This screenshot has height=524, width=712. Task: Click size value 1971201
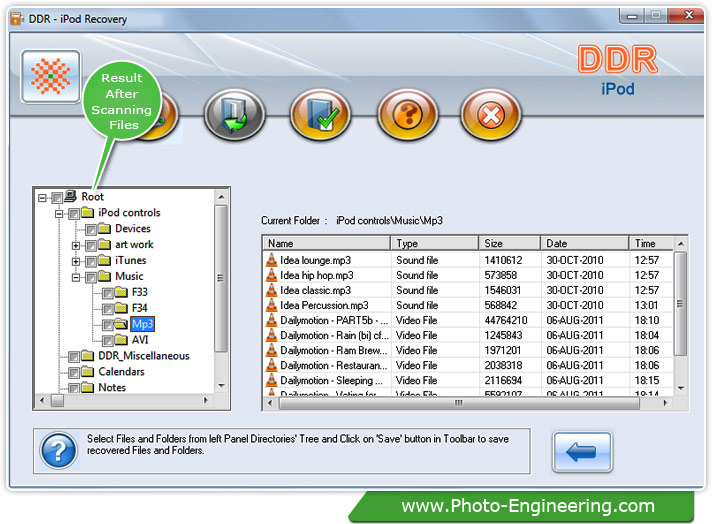[502, 350]
